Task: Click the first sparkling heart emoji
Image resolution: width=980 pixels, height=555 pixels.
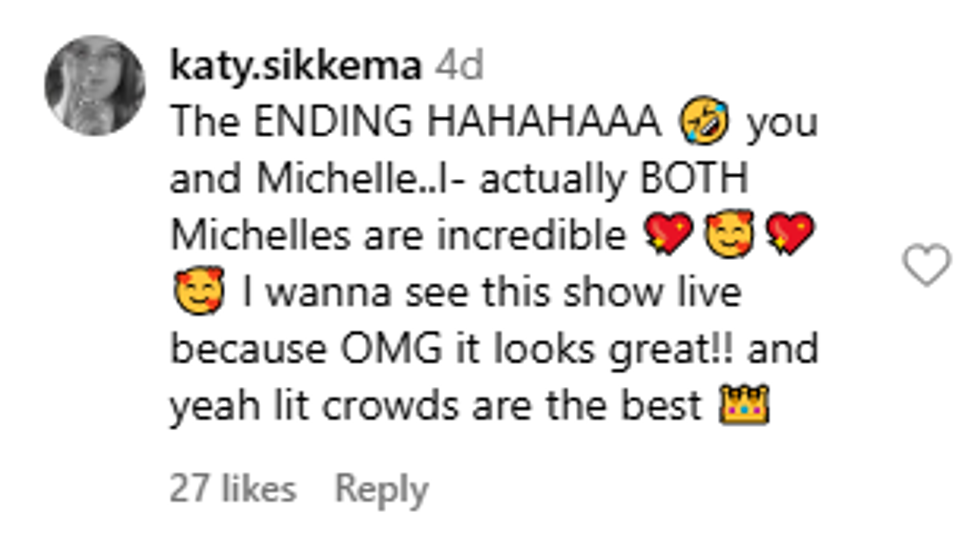Action: (x=668, y=234)
